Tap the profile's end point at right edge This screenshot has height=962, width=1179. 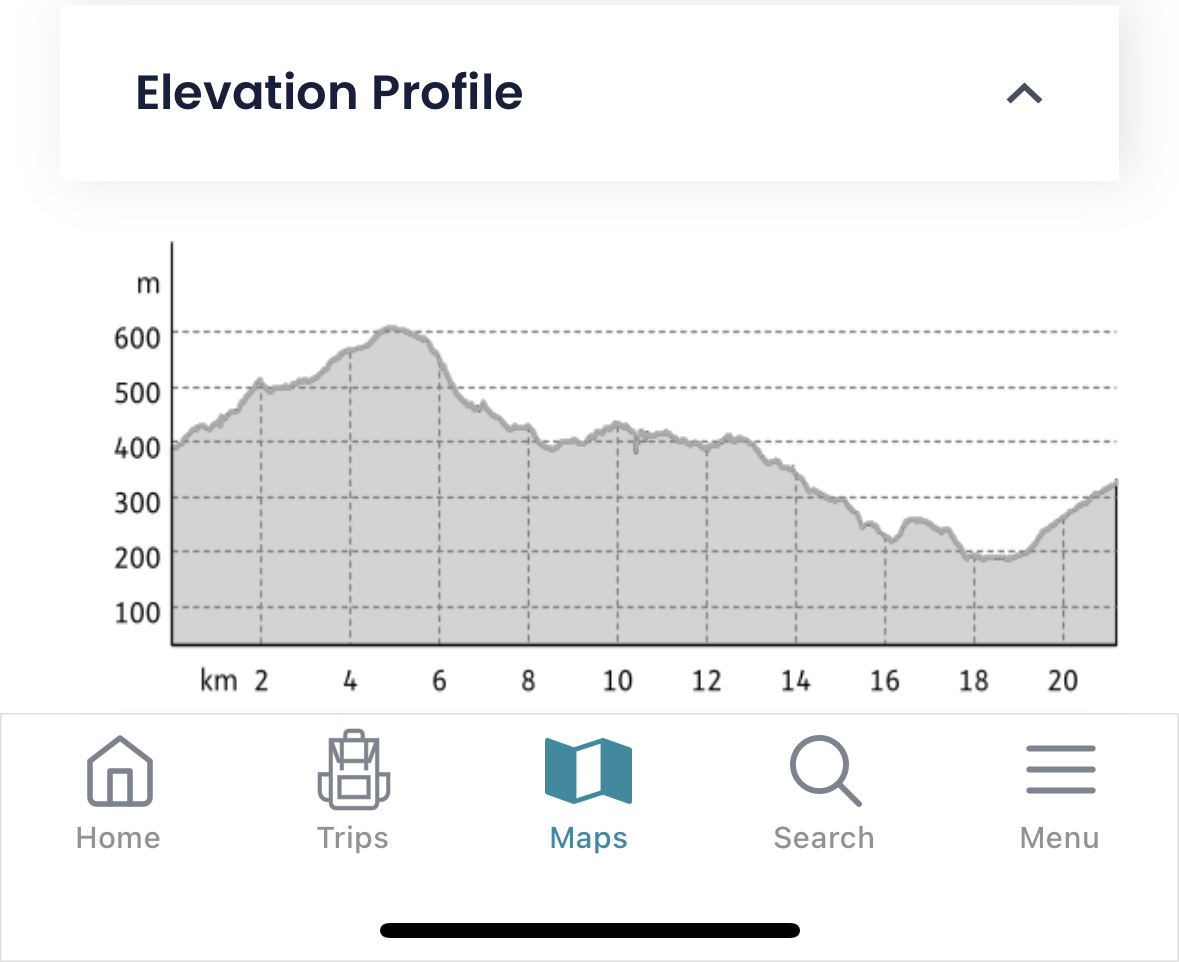[x=1114, y=484]
